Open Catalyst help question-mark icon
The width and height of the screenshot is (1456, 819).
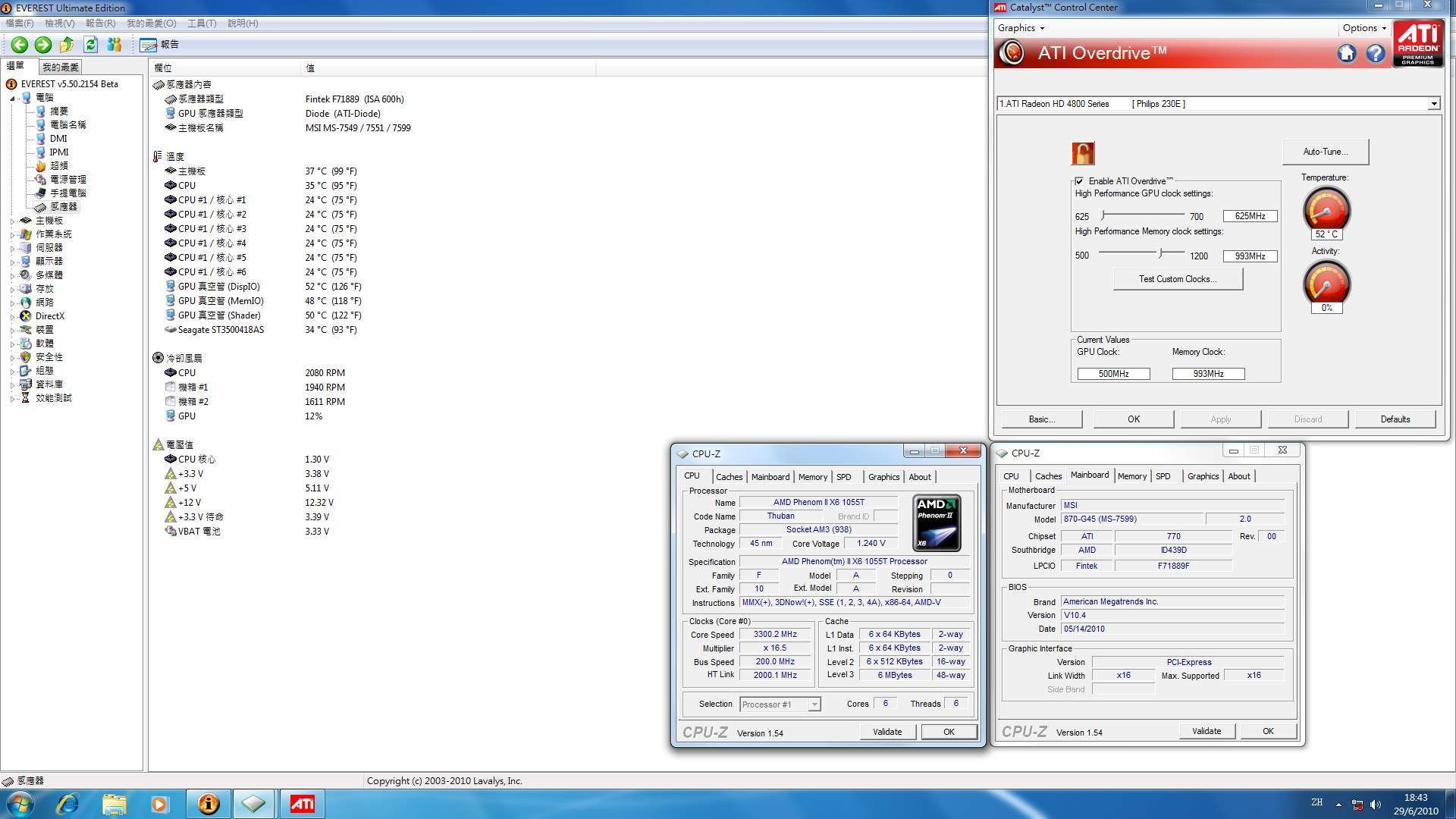(1376, 53)
